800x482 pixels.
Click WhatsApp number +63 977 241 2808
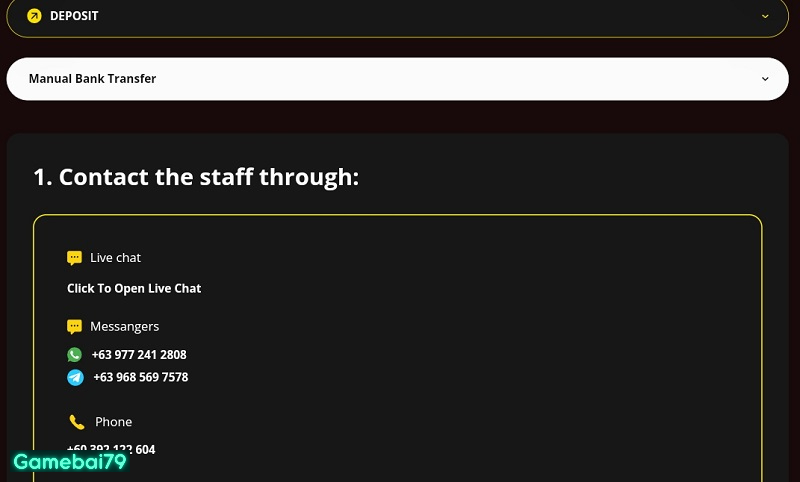(x=139, y=355)
